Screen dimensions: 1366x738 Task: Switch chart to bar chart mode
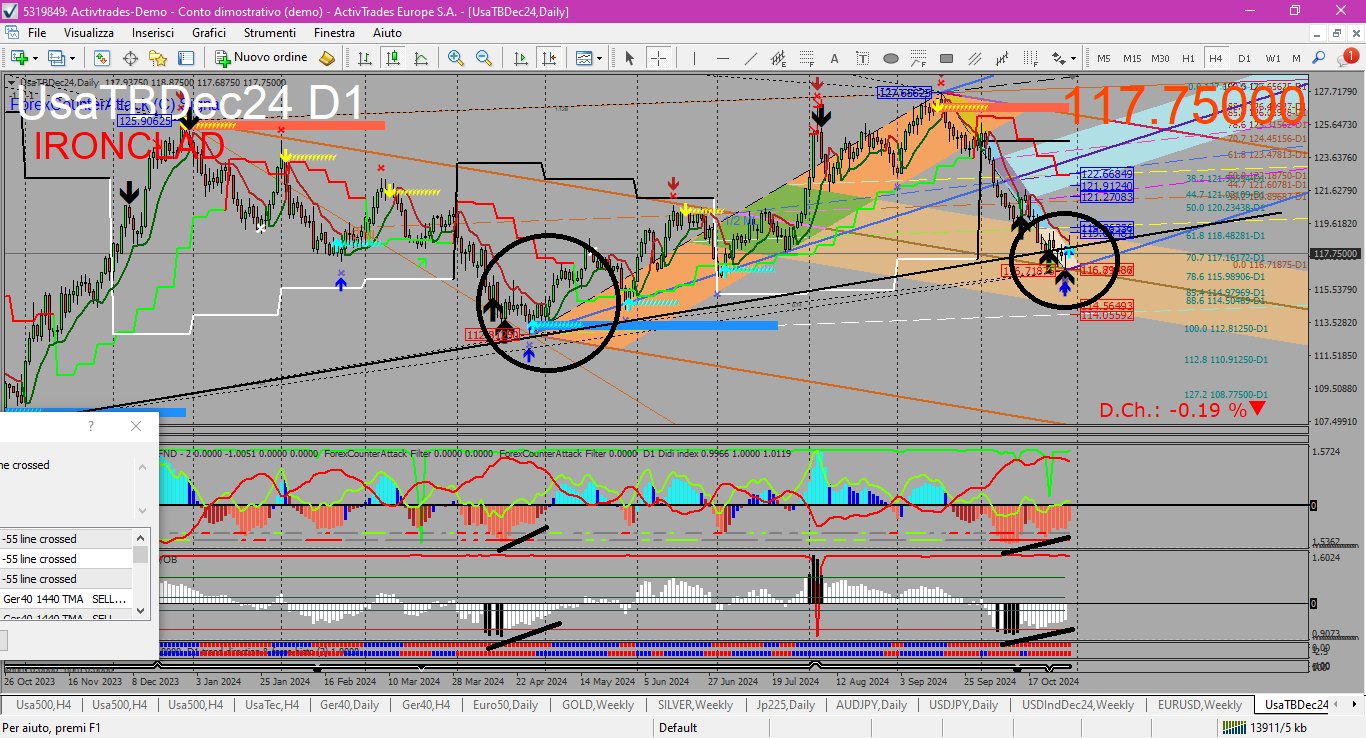[x=365, y=58]
